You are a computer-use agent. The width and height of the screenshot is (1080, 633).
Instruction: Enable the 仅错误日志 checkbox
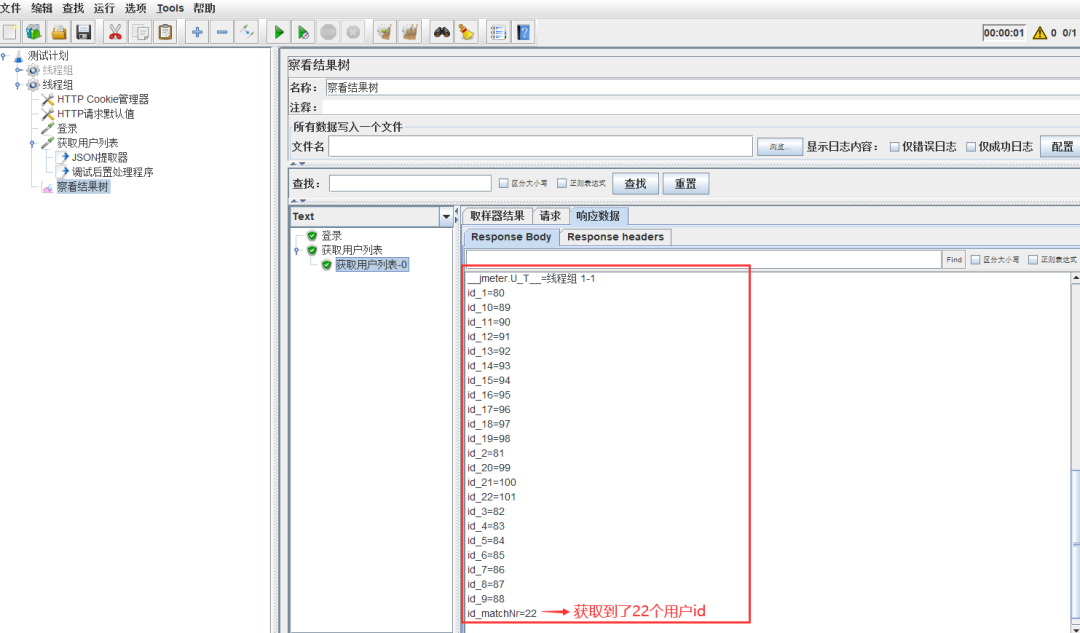895,147
